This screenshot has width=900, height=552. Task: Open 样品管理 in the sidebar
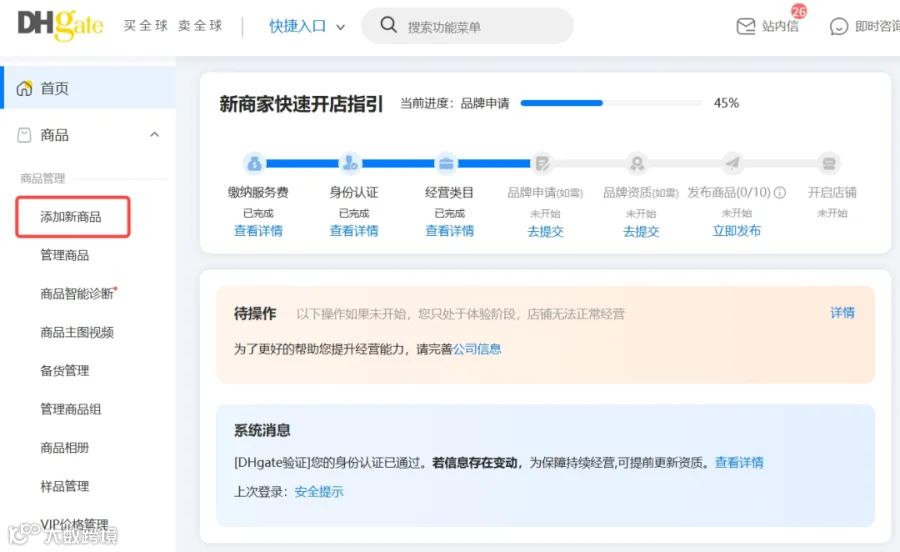click(x=64, y=486)
